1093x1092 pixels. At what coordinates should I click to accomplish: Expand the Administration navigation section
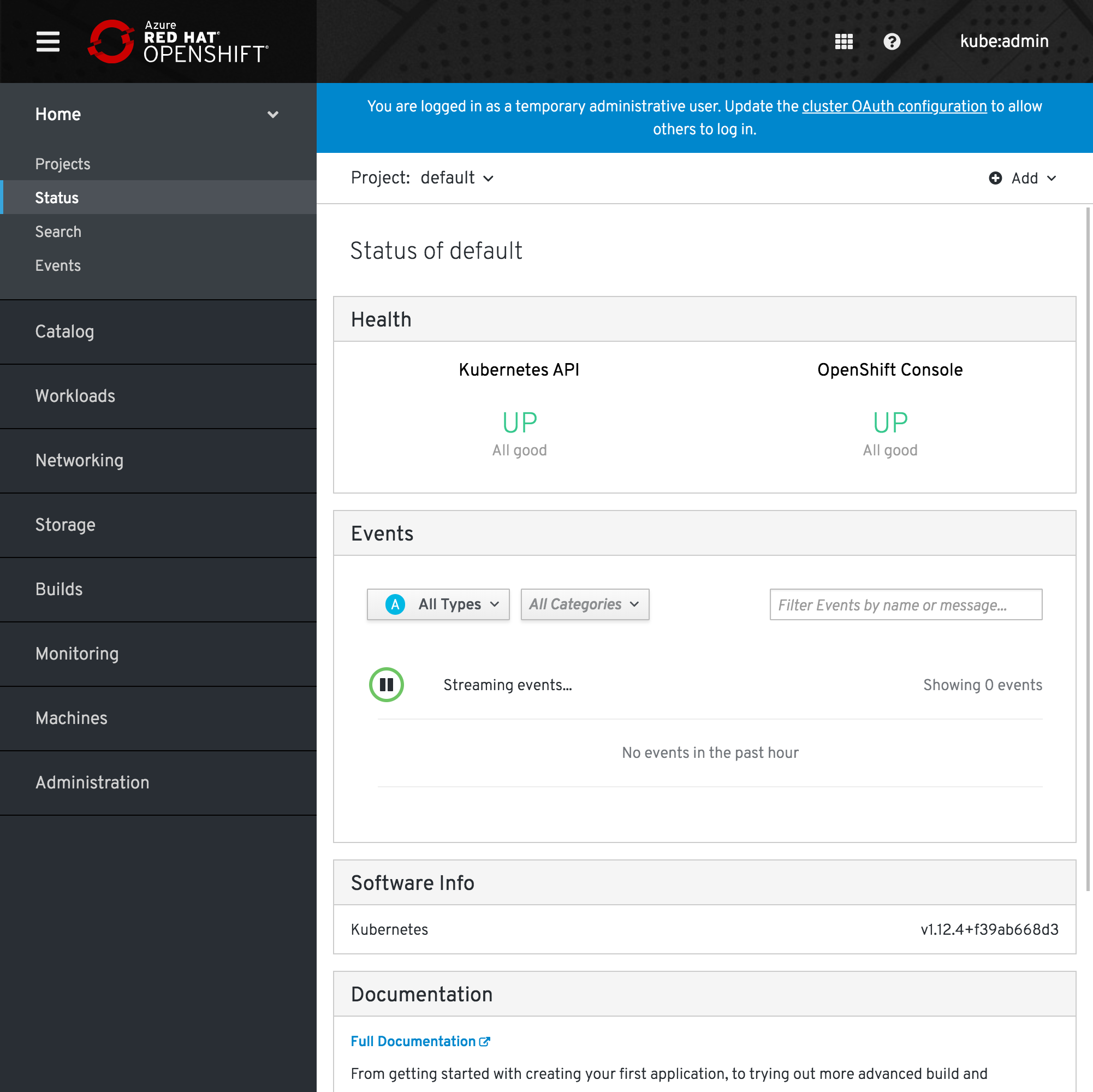coord(92,782)
